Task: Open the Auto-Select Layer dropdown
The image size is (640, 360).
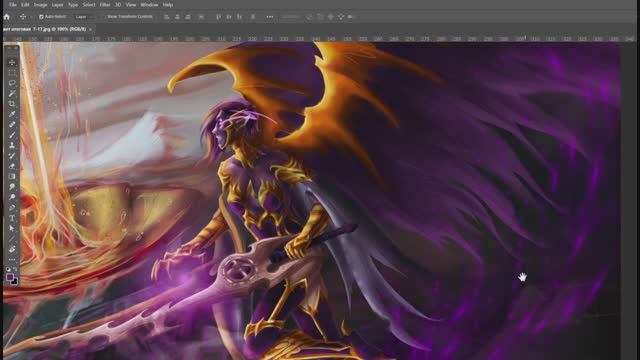Action: pos(84,17)
